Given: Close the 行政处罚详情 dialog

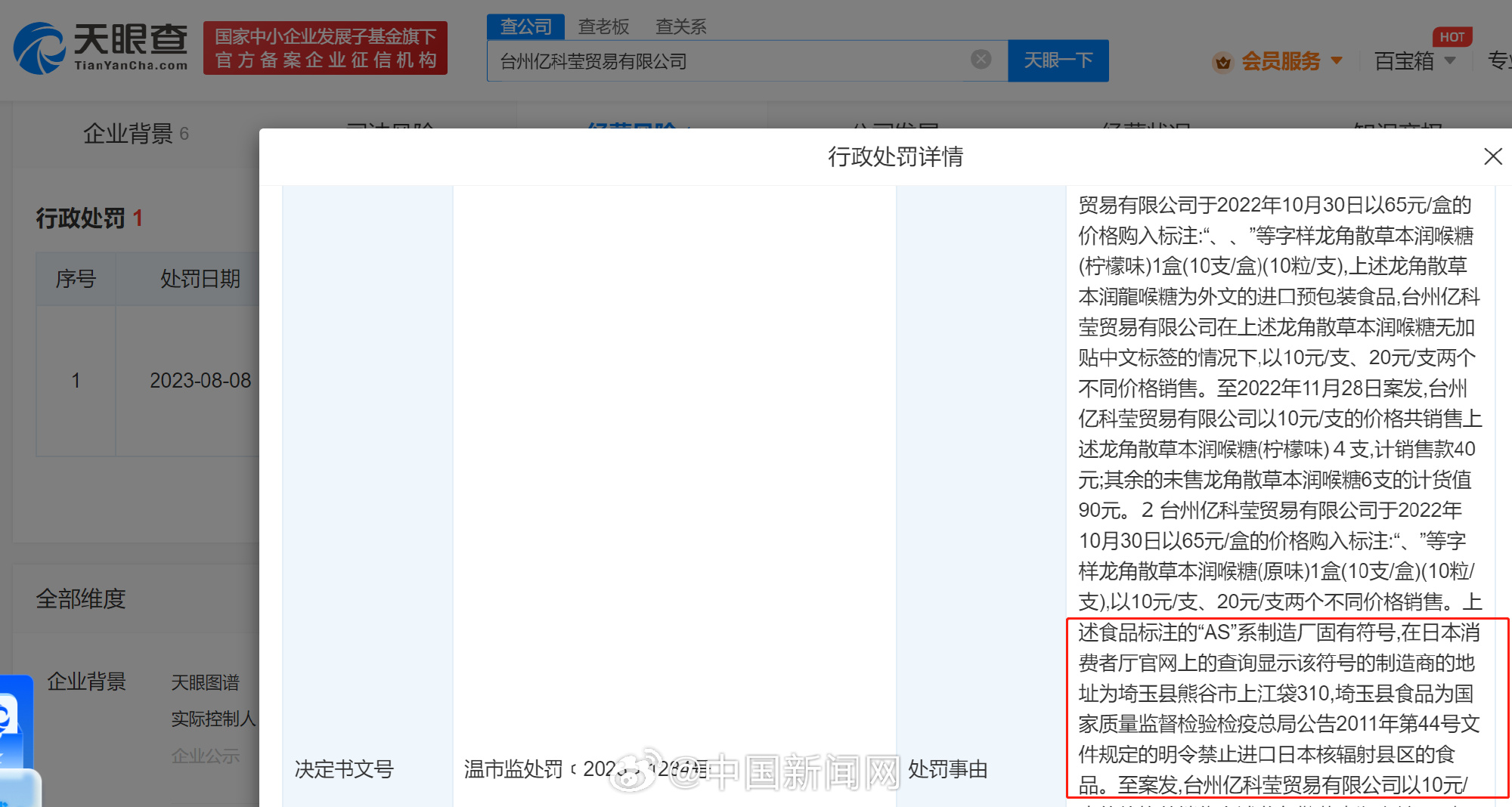Looking at the screenshot, I should pos(1492,156).
